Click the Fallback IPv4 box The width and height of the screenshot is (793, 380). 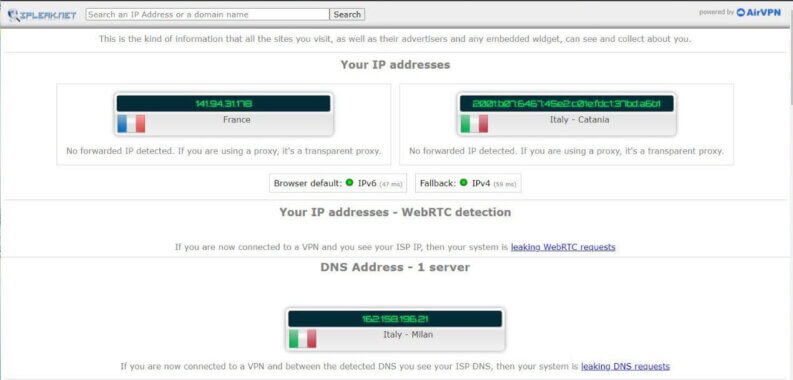(x=468, y=183)
